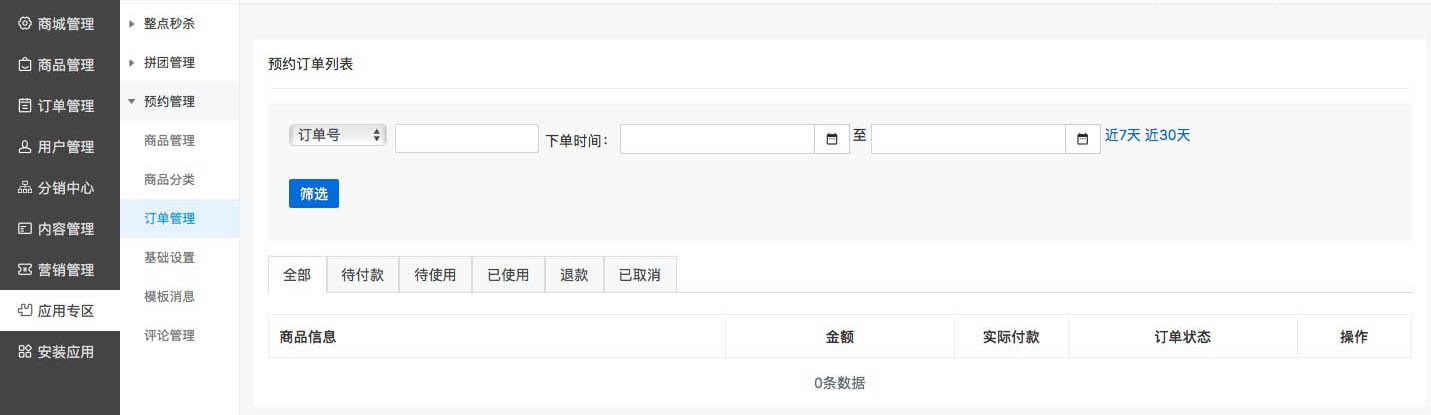Screen dimensions: 1431x415
Task: Filter by 近7天
Action: coord(1122,135)
